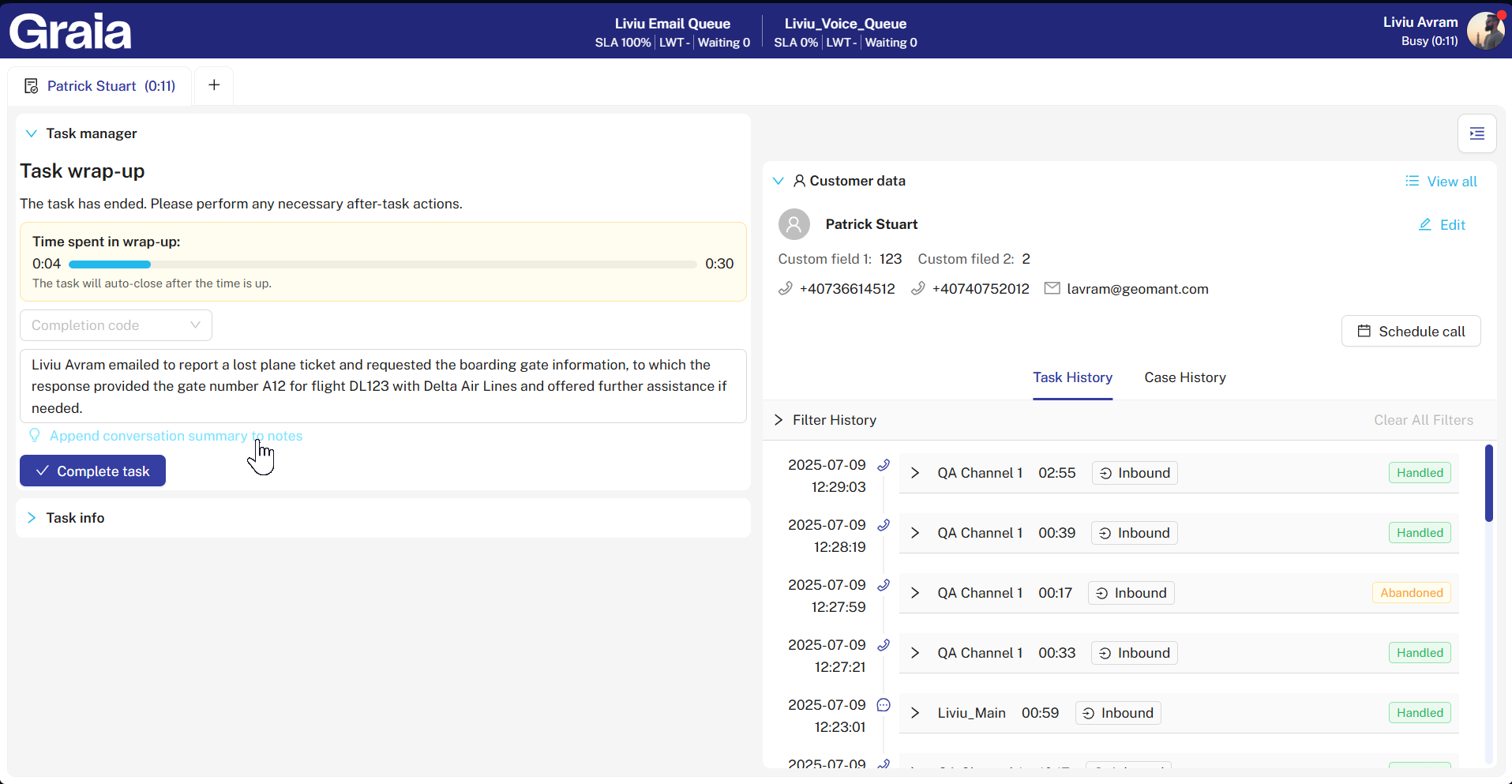Click the lightbulb append summary icon
This screenshot has height=784, width=1512.
[x=35, y=436]
